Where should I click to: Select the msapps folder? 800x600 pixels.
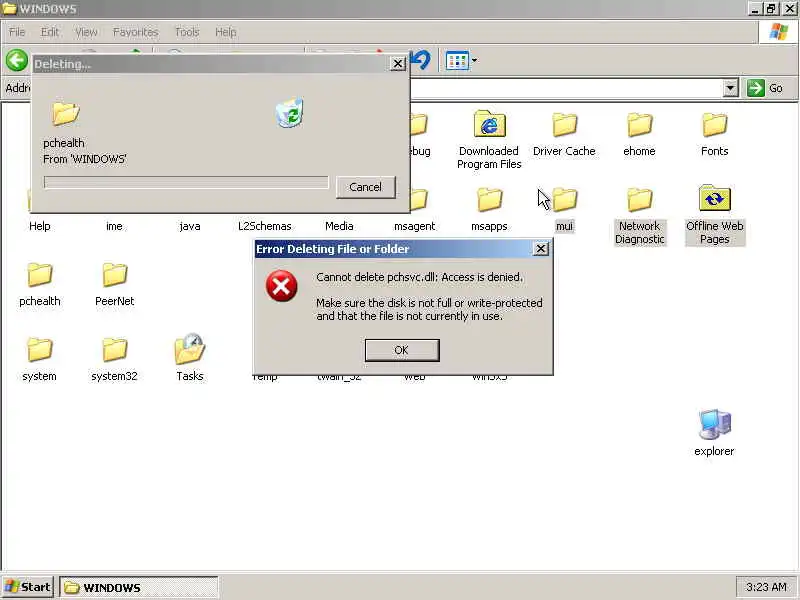[489, 209]
